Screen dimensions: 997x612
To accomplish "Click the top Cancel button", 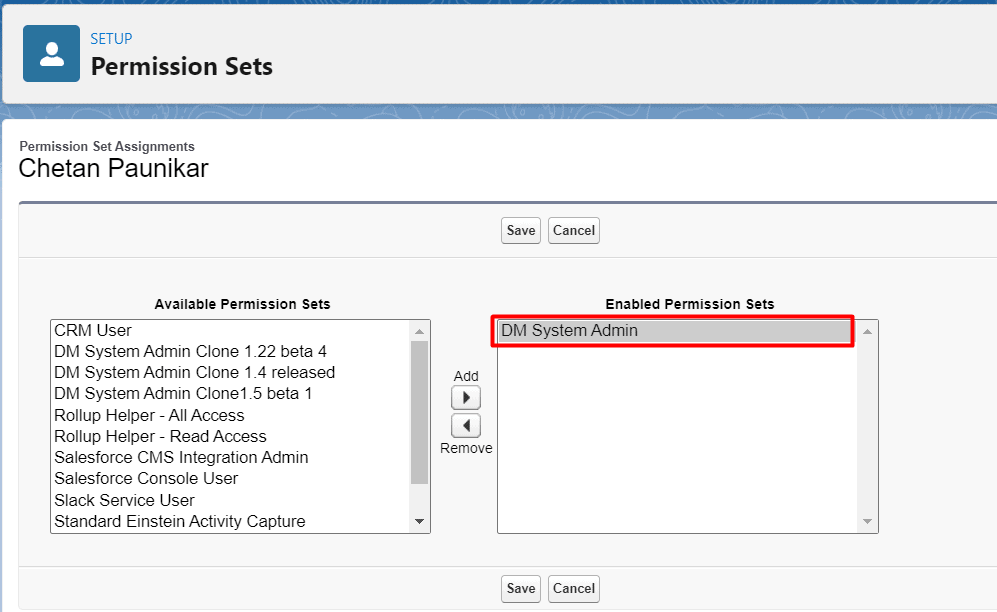I will click(574, 230).
